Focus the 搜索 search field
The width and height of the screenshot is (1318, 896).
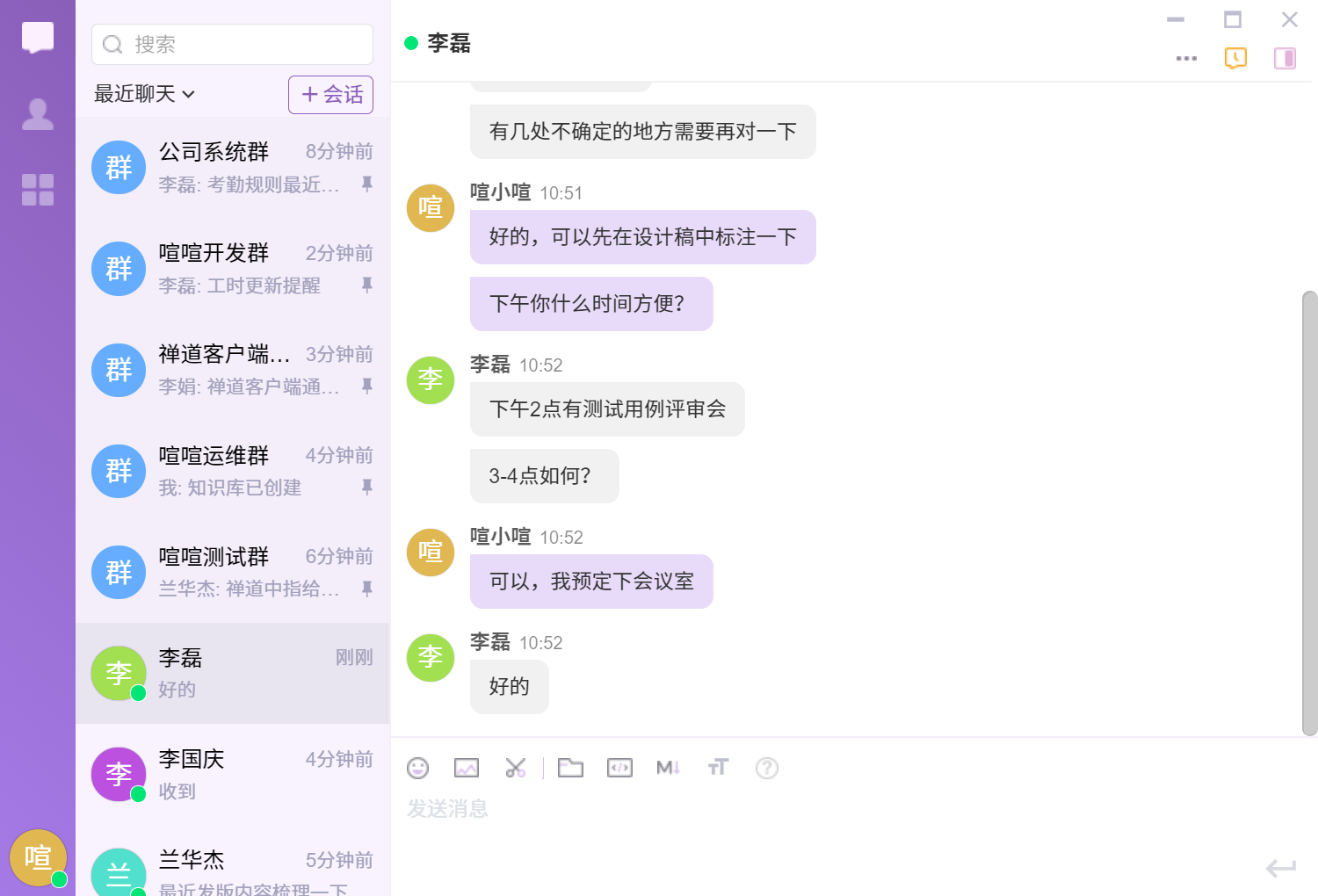[233, 45]
